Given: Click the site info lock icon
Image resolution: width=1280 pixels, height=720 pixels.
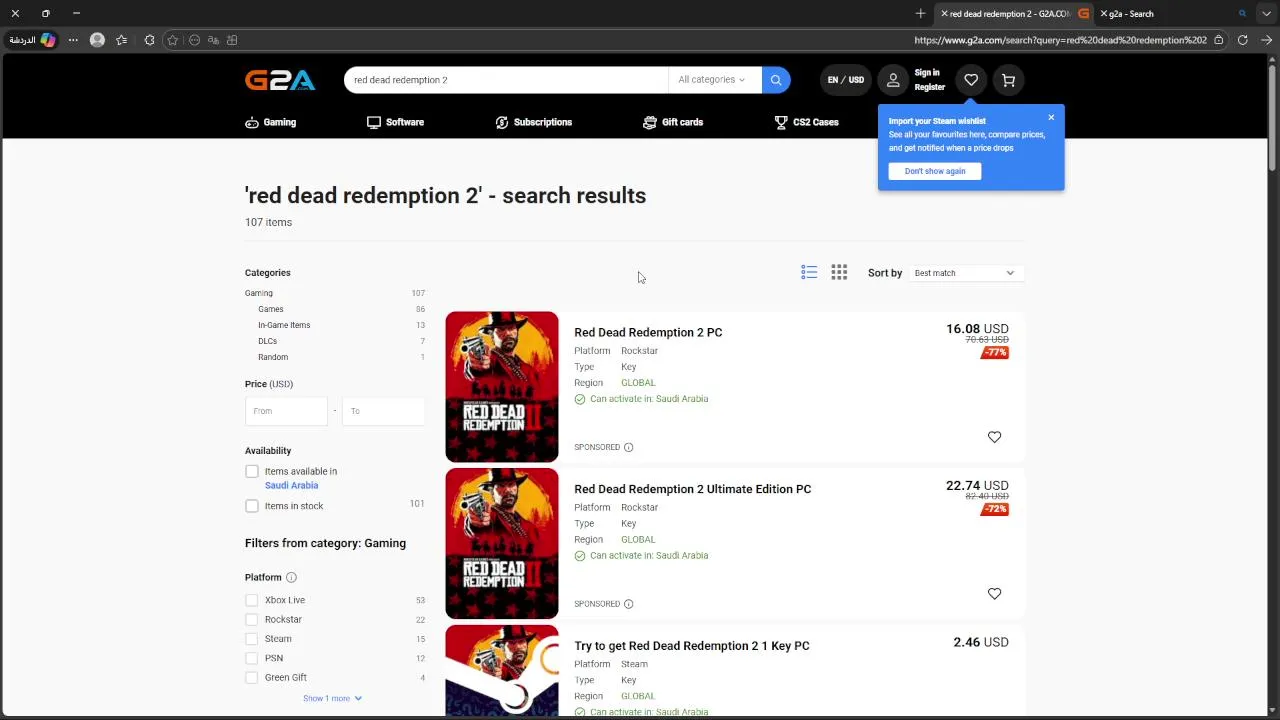Looking at the screenshot, I should click(x=1218, y=40).
